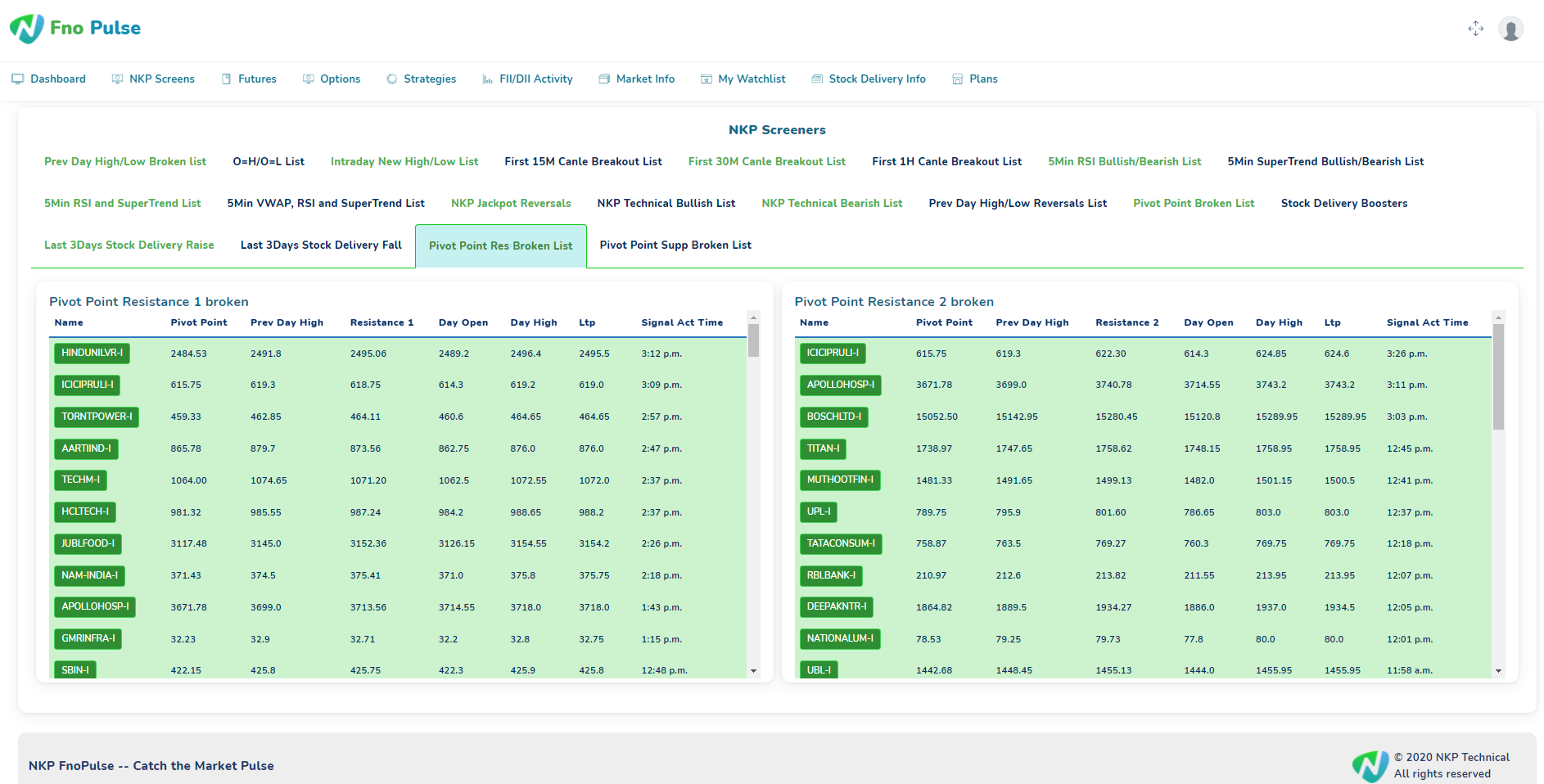Click the NKP Screens nav icon
Viewport: 1544px width, 784px height.
click(x=117, y=79)
